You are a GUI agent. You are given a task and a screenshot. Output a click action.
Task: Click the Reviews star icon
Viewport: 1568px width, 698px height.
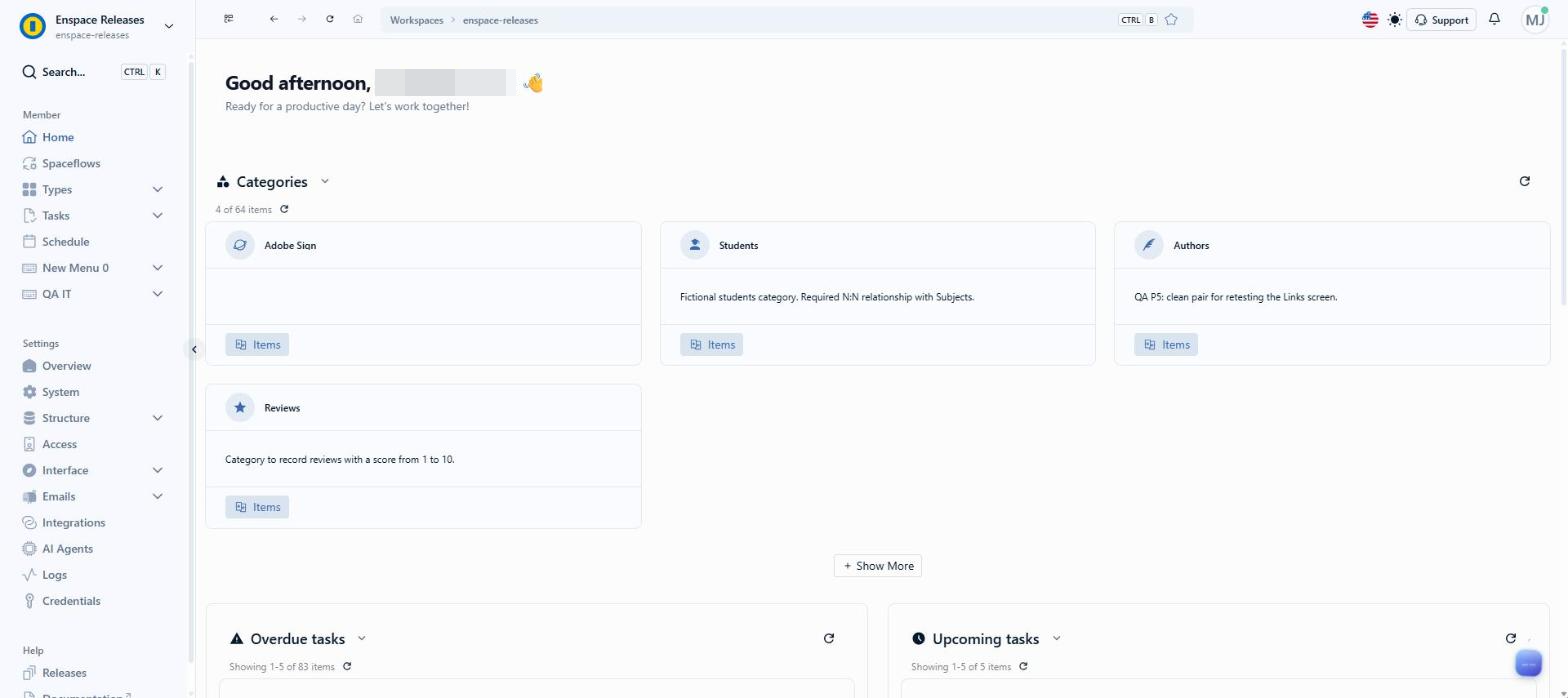coord(240,407)
